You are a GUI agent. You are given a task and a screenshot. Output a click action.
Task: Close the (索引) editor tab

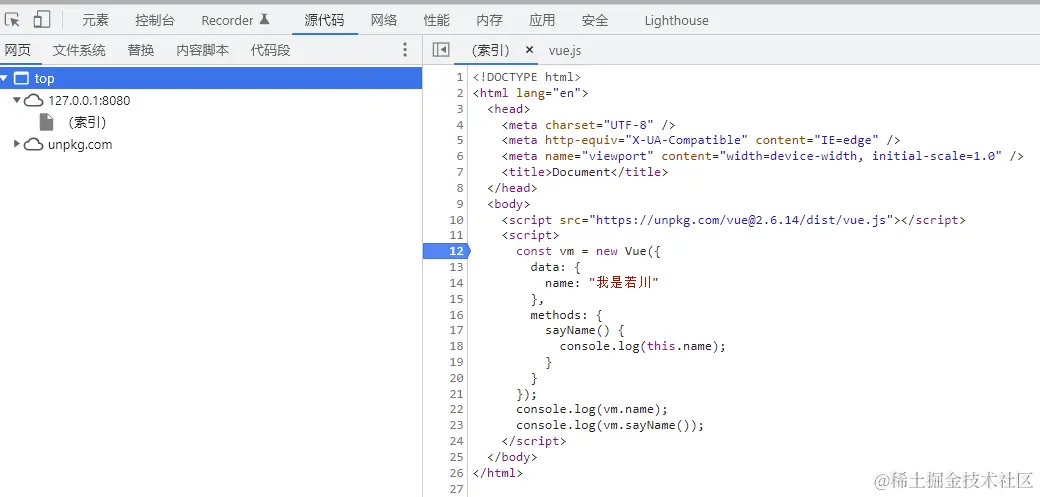coord(529,50)
